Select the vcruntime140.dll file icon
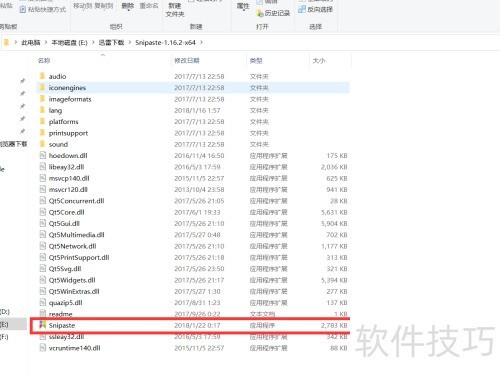The width and height of the screenshot is (500, 378). pyautogui.click(x=42, y=348)
